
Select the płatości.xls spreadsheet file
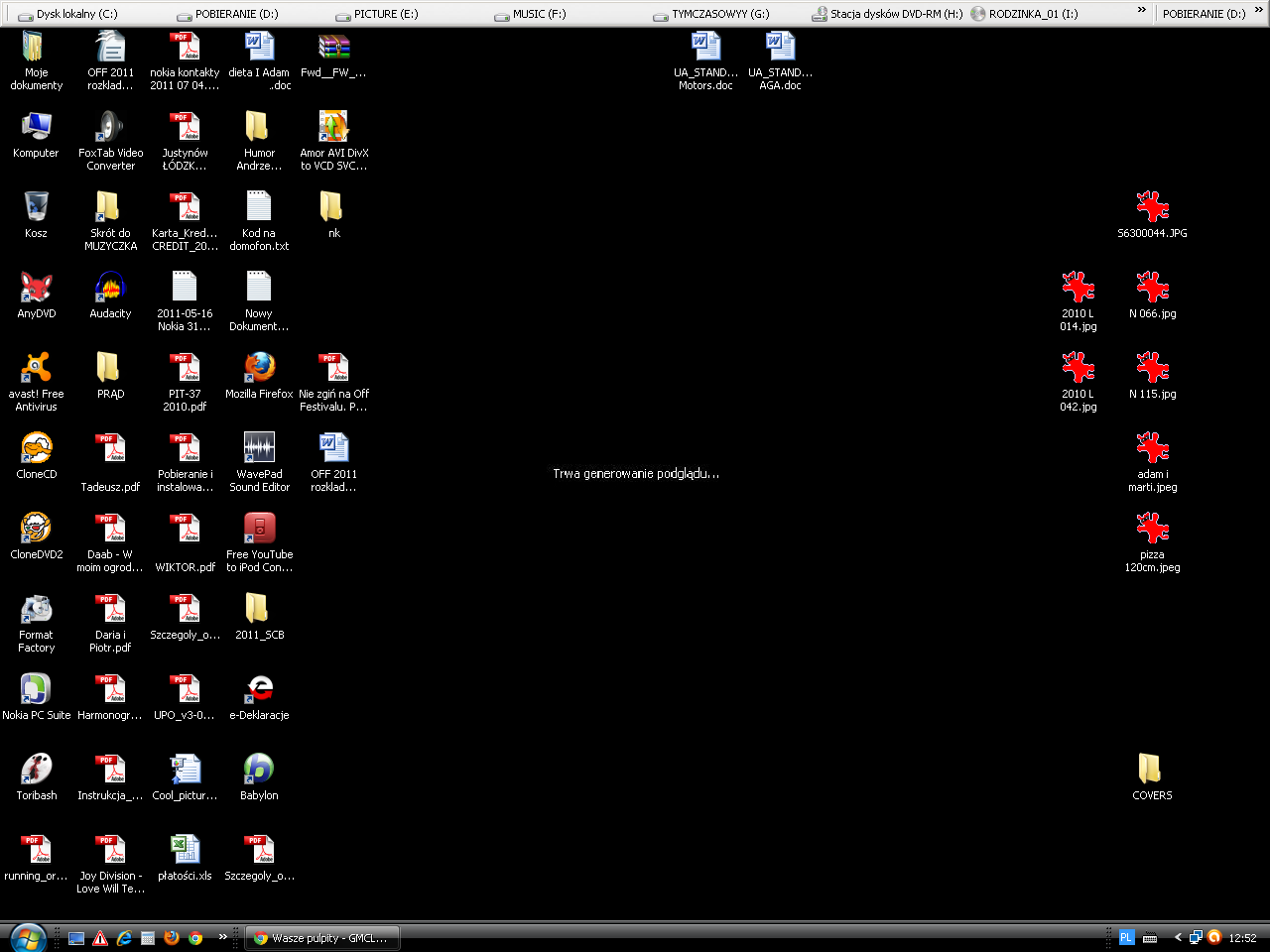click(185, 851)
